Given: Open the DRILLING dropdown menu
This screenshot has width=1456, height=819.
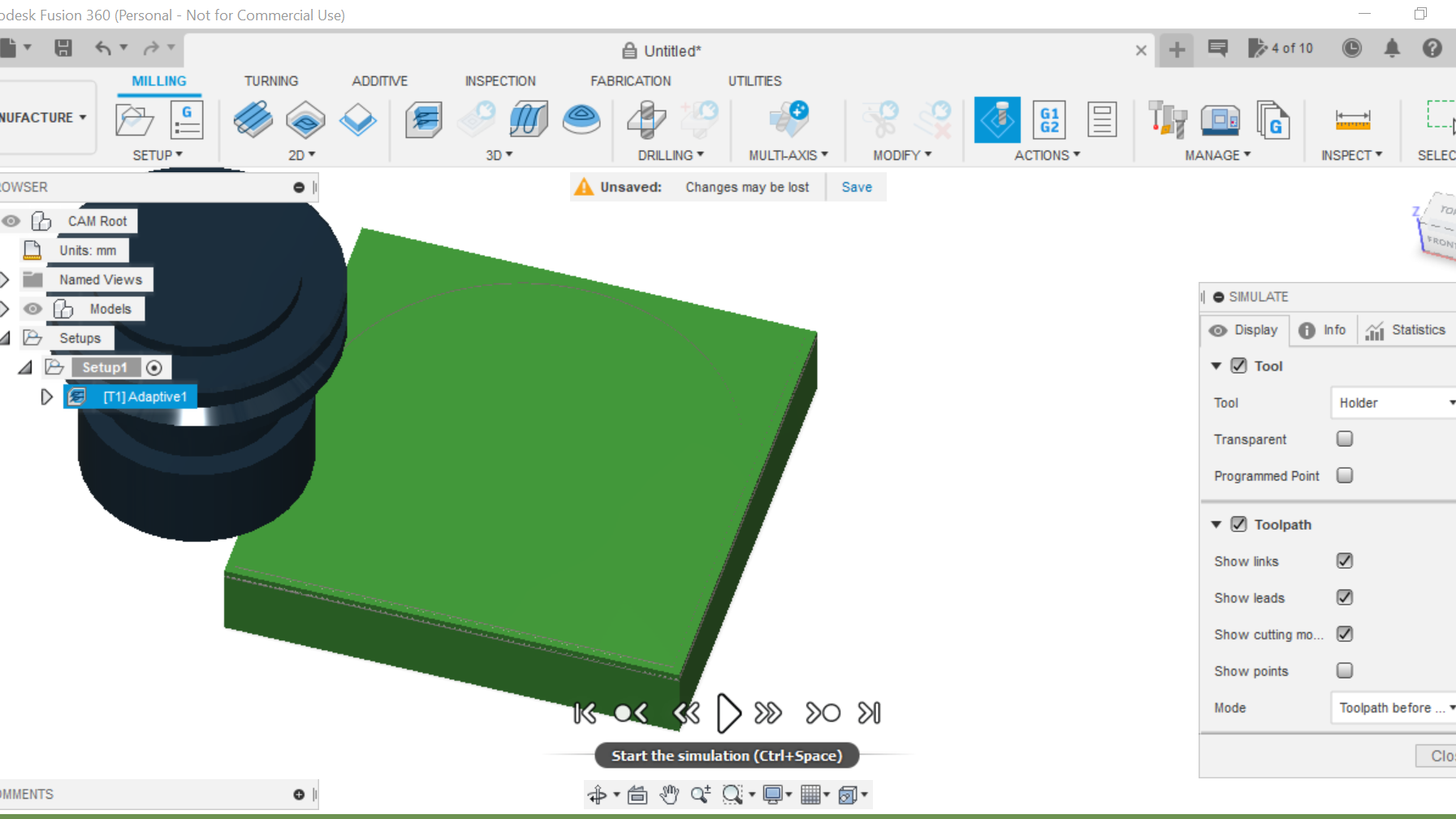Looking at the screenshot, I should 671,155.
